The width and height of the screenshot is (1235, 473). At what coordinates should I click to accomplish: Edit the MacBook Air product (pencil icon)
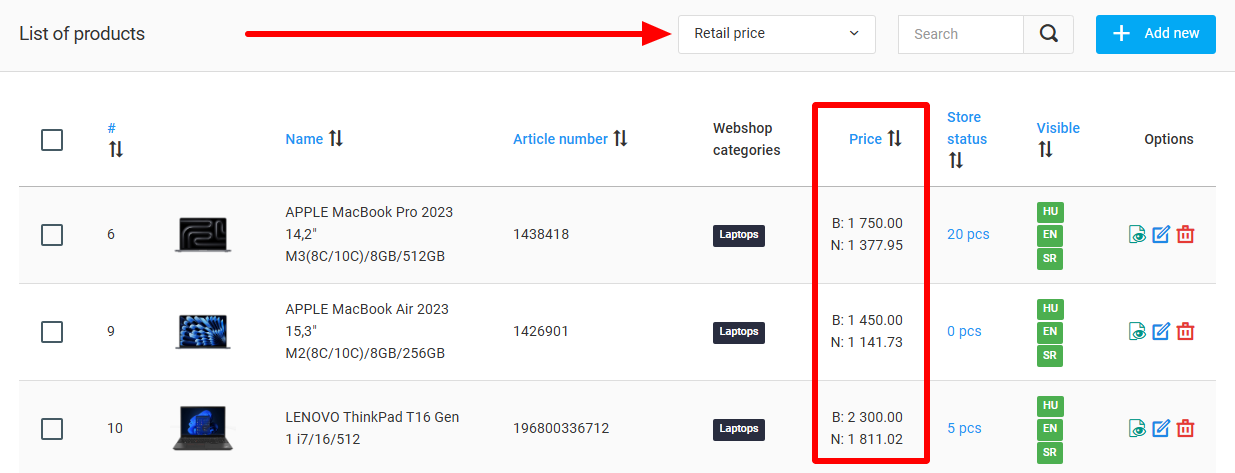tap(1161, 331)
